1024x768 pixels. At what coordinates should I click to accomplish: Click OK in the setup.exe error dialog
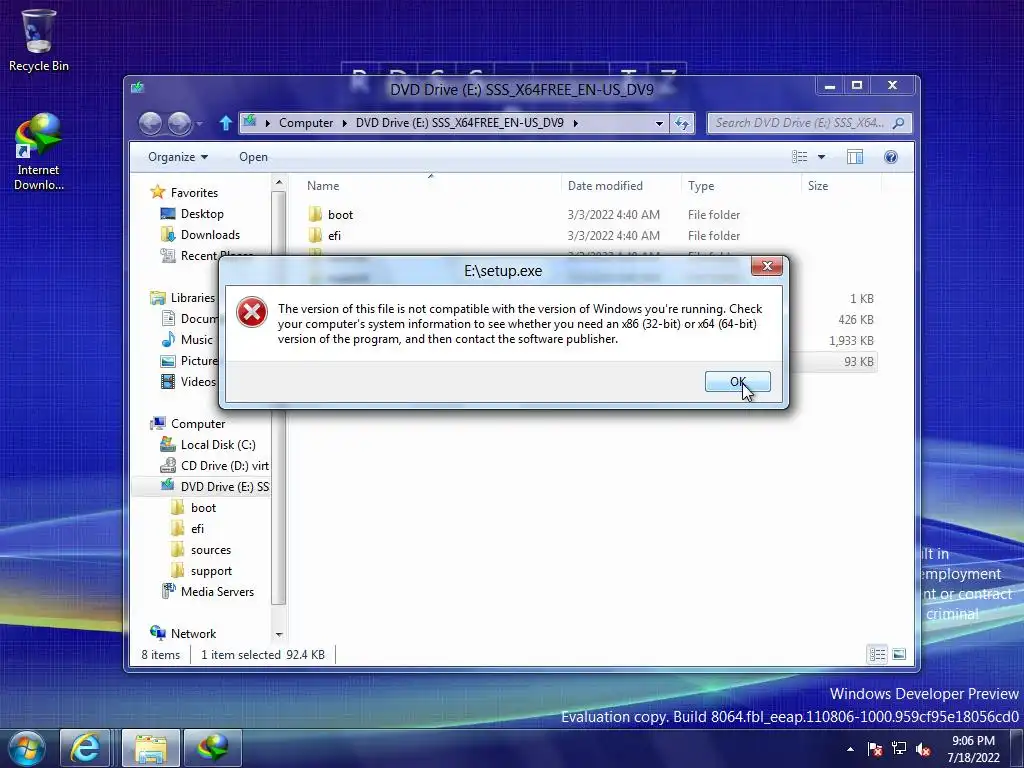[x=737, y=381]
